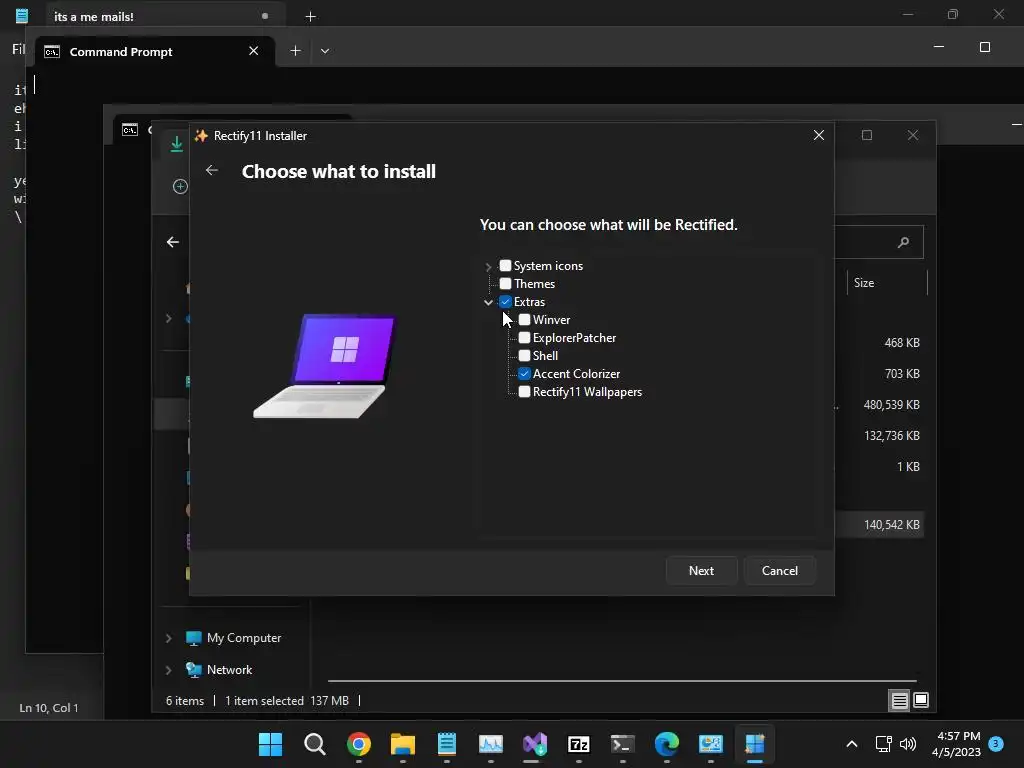Screen dimensions: 1024x768
Task: Open Control Panel from taskbar
Action: point(711,744)
